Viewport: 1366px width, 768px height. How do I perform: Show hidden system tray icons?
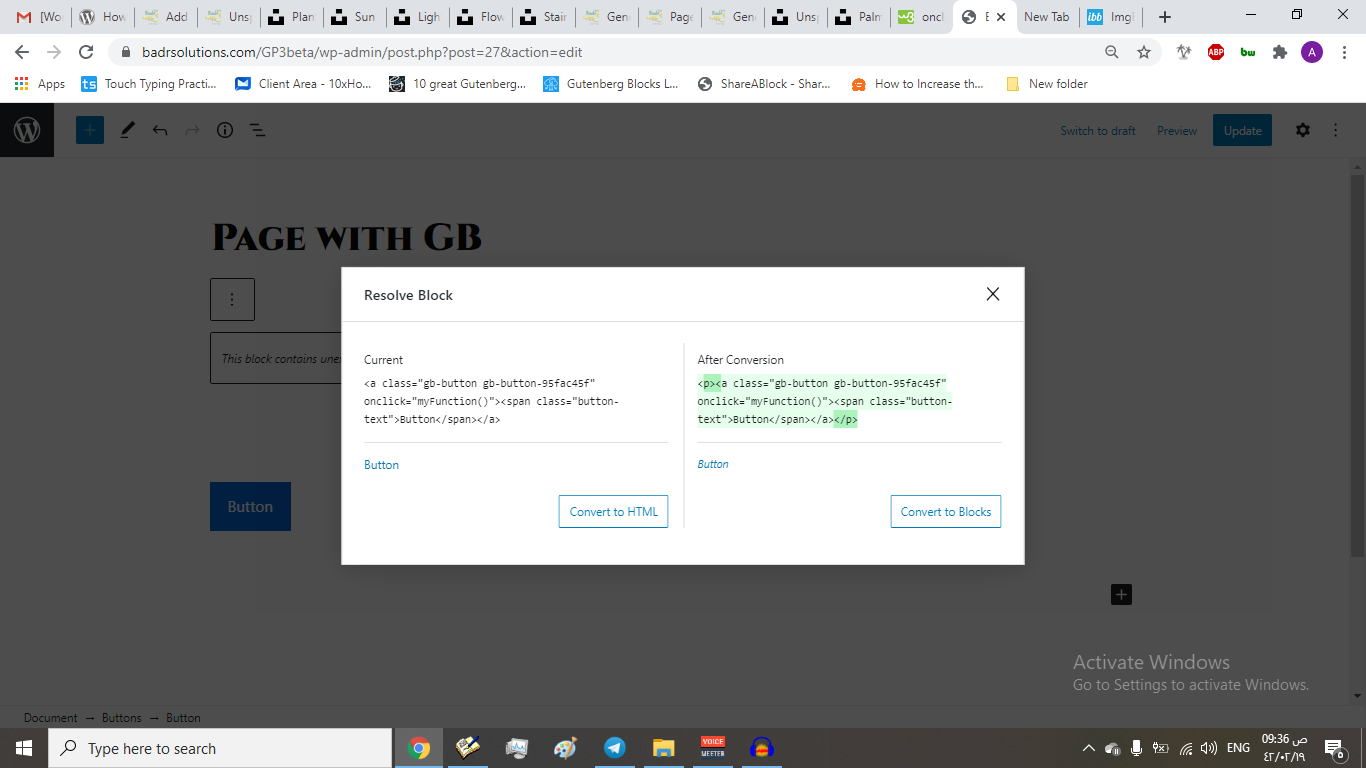1088,748
